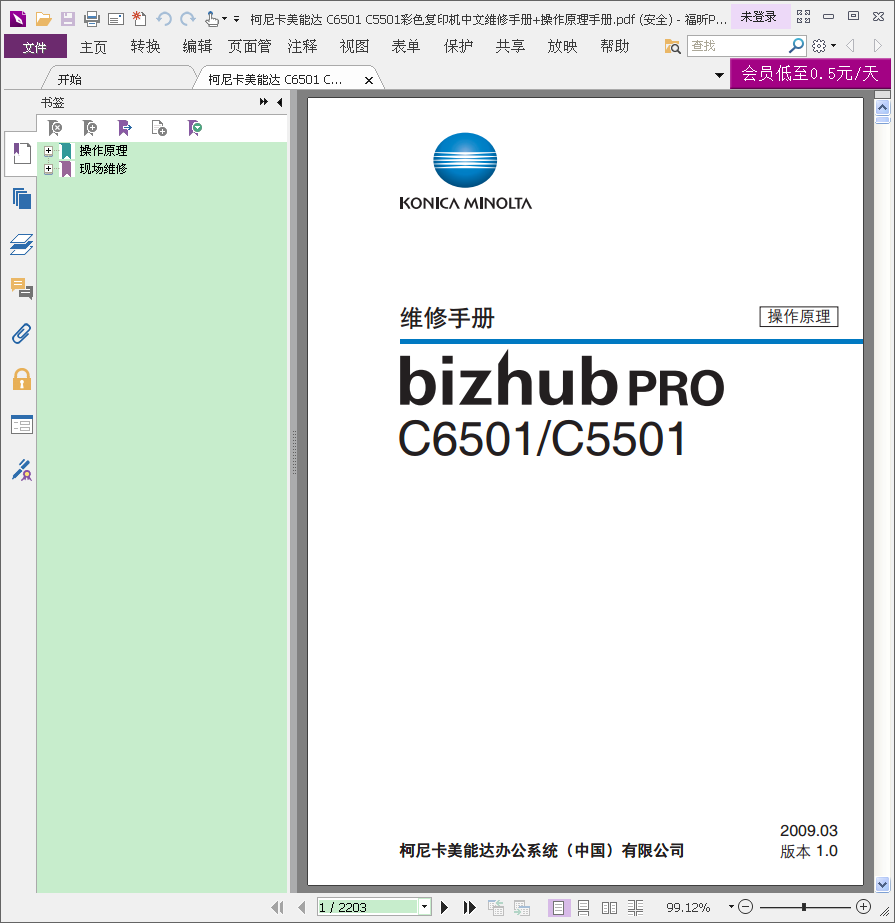895x923 pixels.
Task: Open the 主页 ribbon tab
Action: pos(93,47)
